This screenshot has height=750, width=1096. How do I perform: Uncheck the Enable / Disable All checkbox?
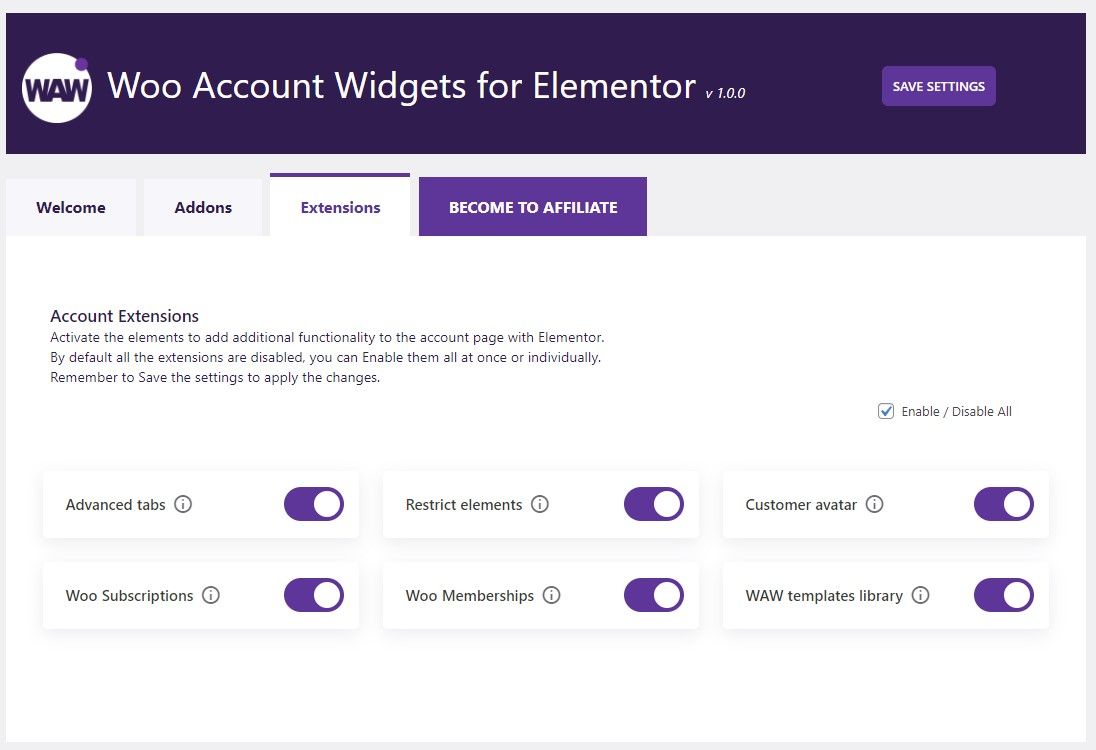886,411
